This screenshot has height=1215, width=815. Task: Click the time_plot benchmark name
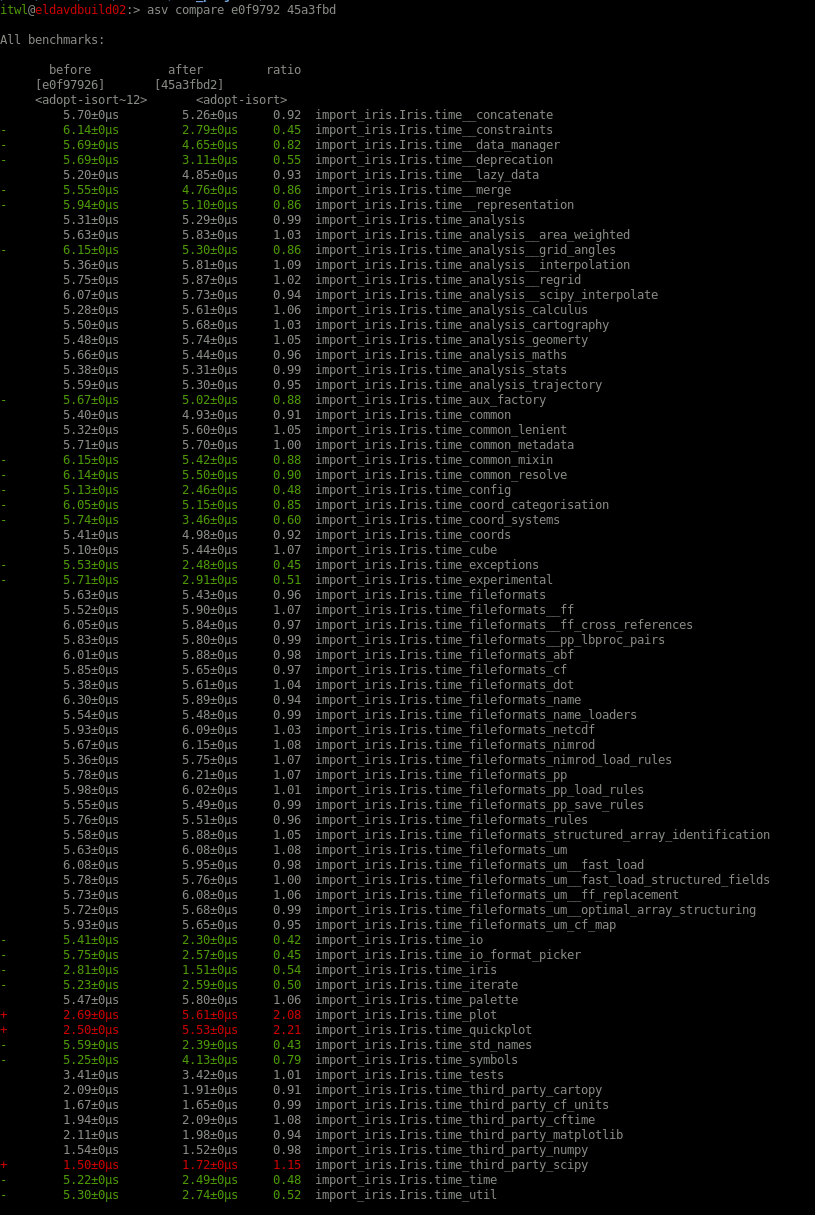[406, 1015]
